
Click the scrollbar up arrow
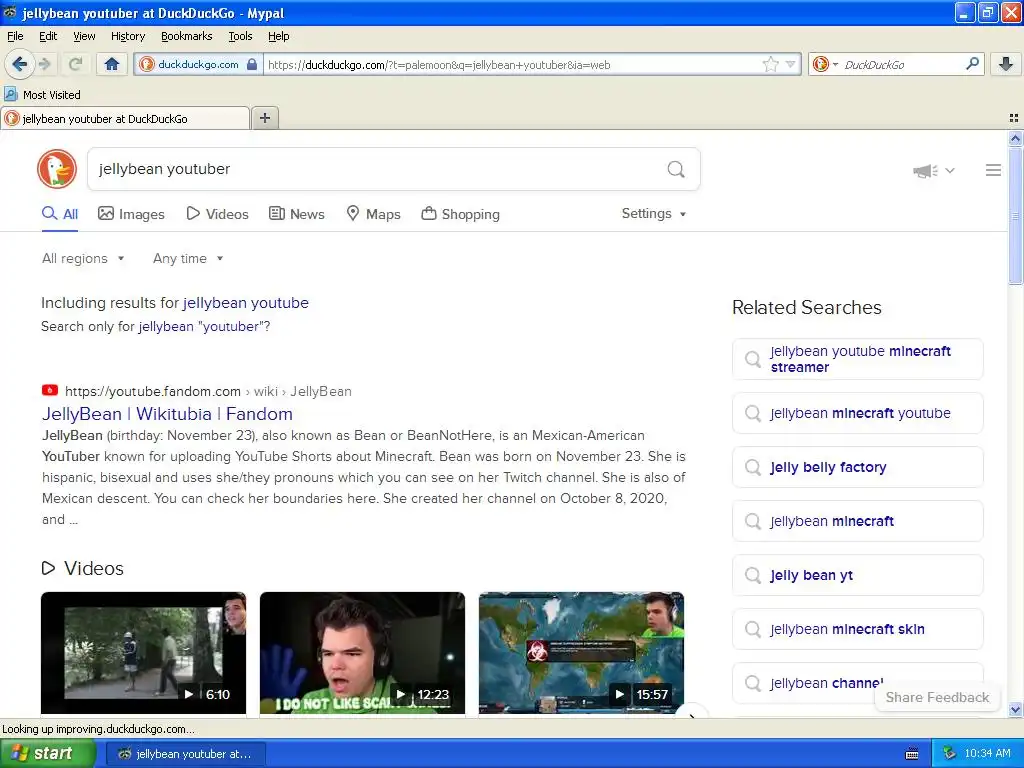pos(1015,138)
